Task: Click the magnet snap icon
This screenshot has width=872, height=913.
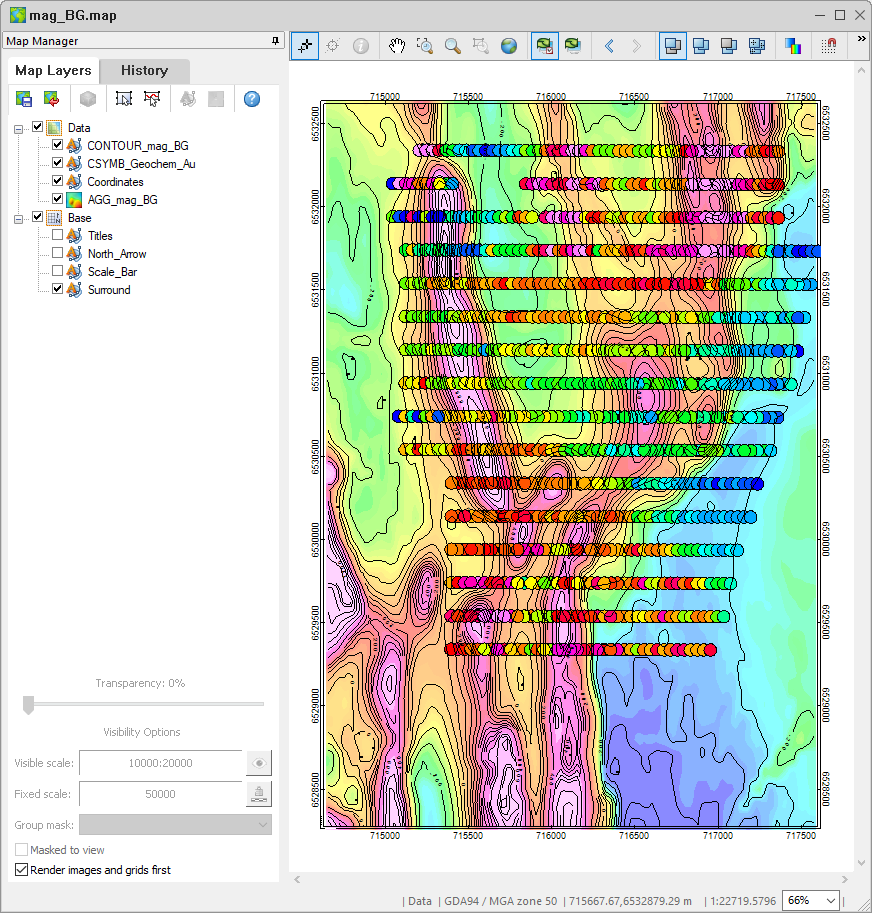Action: 829,46
